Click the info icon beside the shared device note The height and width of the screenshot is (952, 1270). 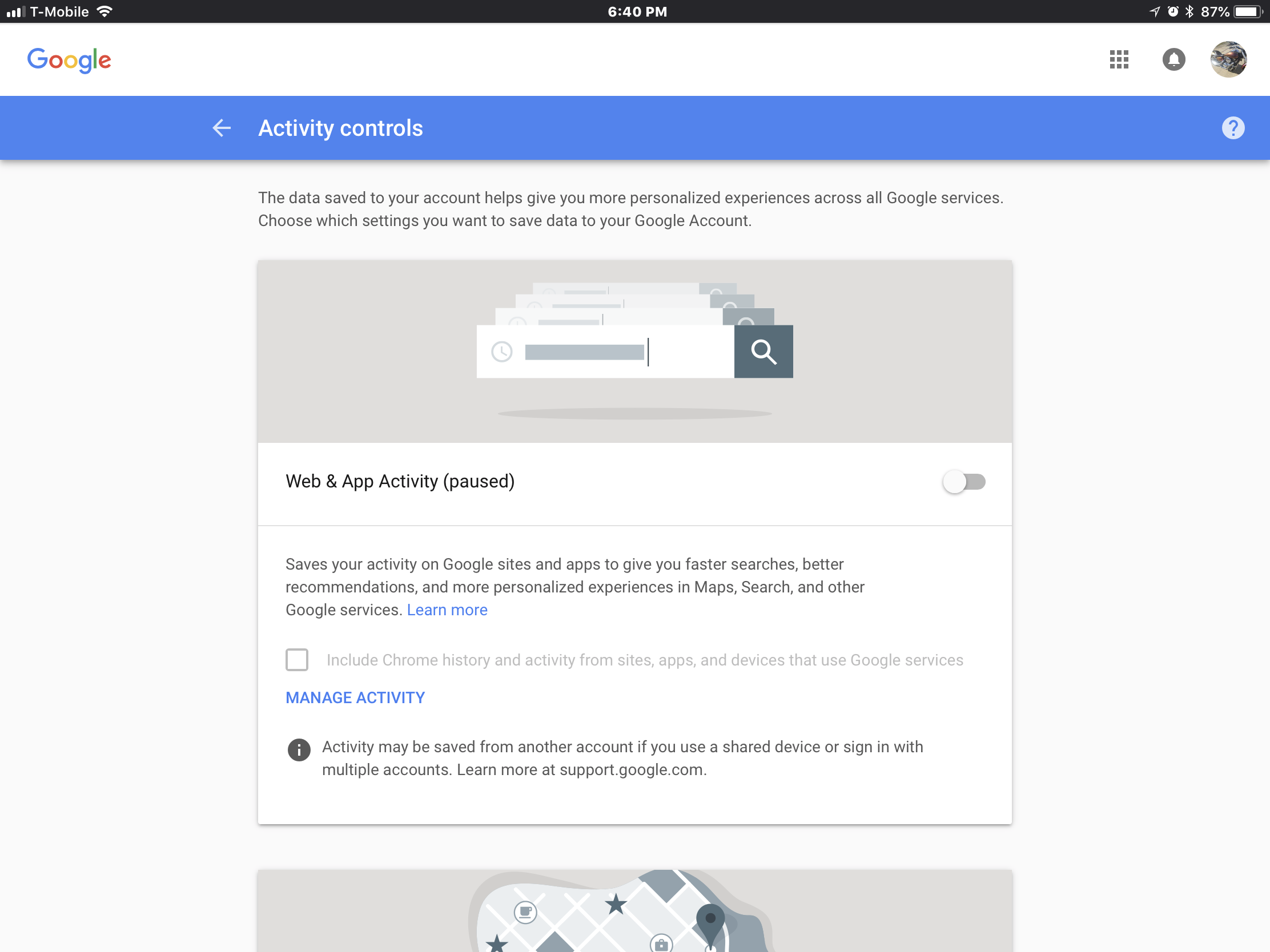(299, 749)
